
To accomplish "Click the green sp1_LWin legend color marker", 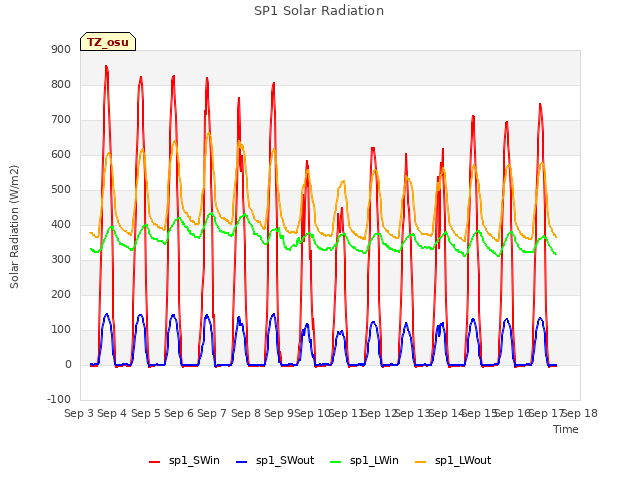I will (336, 462).
